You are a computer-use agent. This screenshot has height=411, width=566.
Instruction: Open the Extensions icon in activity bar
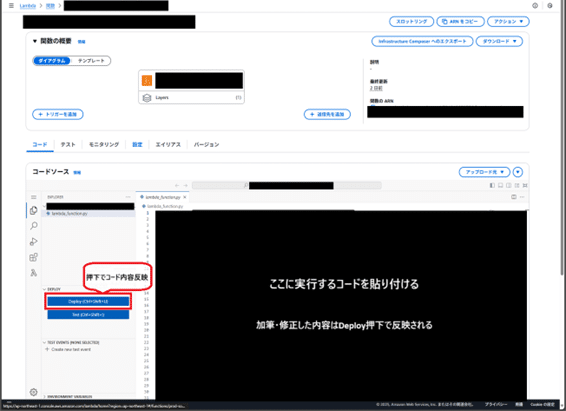[x=34, y=257]
